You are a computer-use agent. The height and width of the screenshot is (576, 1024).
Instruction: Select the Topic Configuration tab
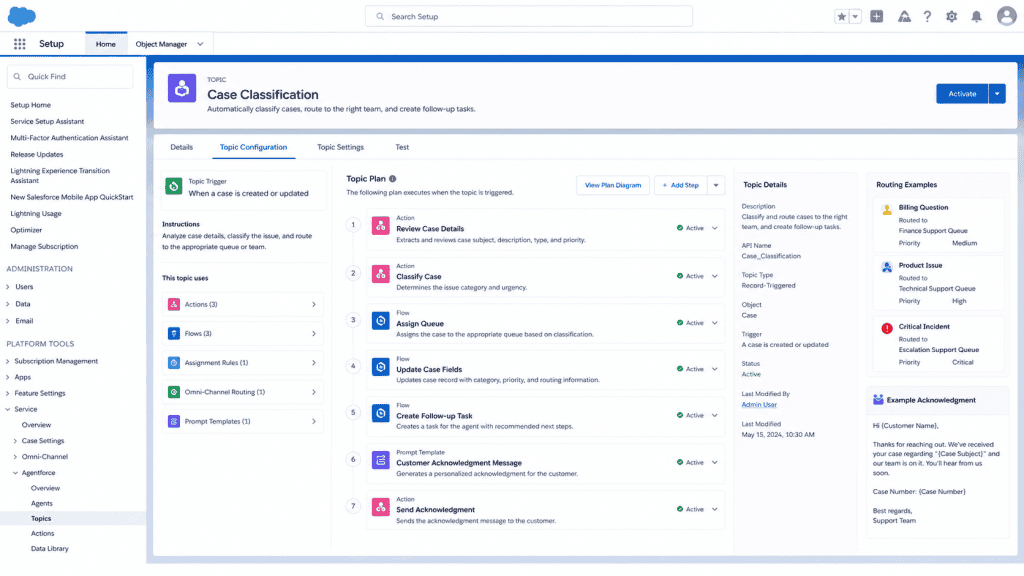click(253, 147)
